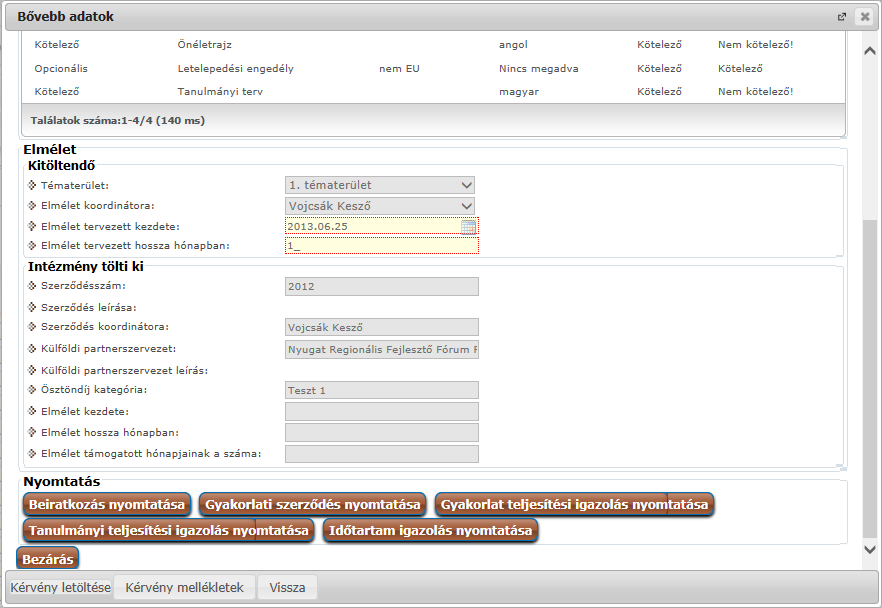This screenshot has height=608, width=882.
Task: Click the pop-out window icon in title bar
Action: [842, 17]
